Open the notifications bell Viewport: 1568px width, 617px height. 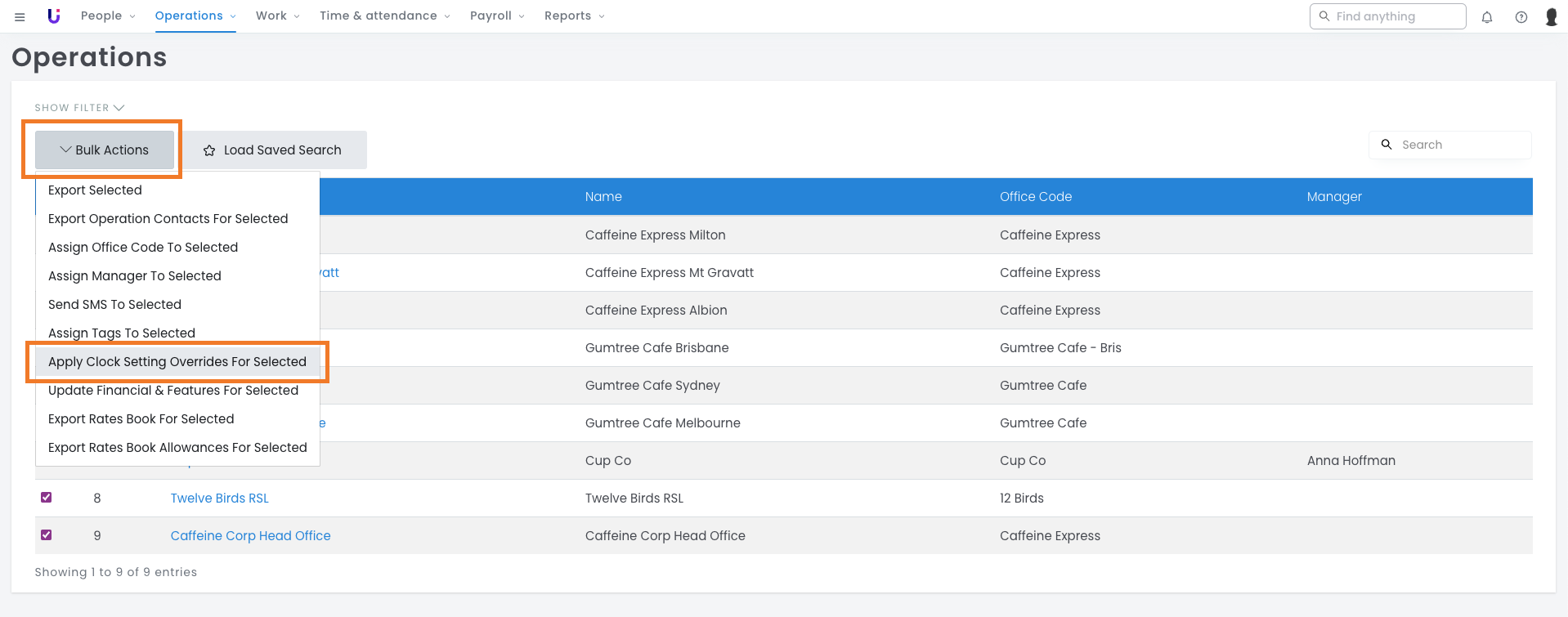[x=1487, y=17]
